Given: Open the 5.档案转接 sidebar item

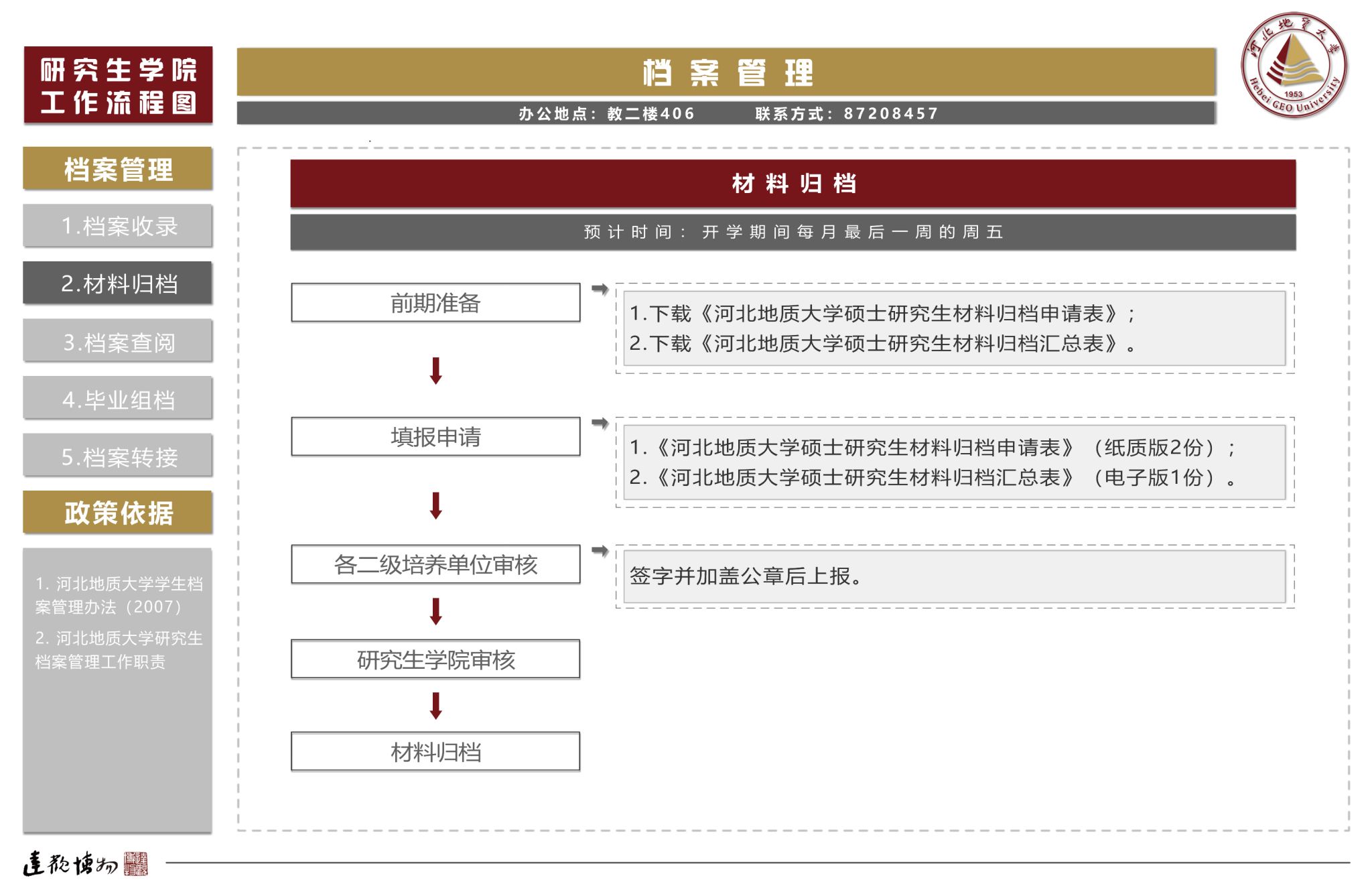Looking at the screenshot, I should [x=118, y=456].
